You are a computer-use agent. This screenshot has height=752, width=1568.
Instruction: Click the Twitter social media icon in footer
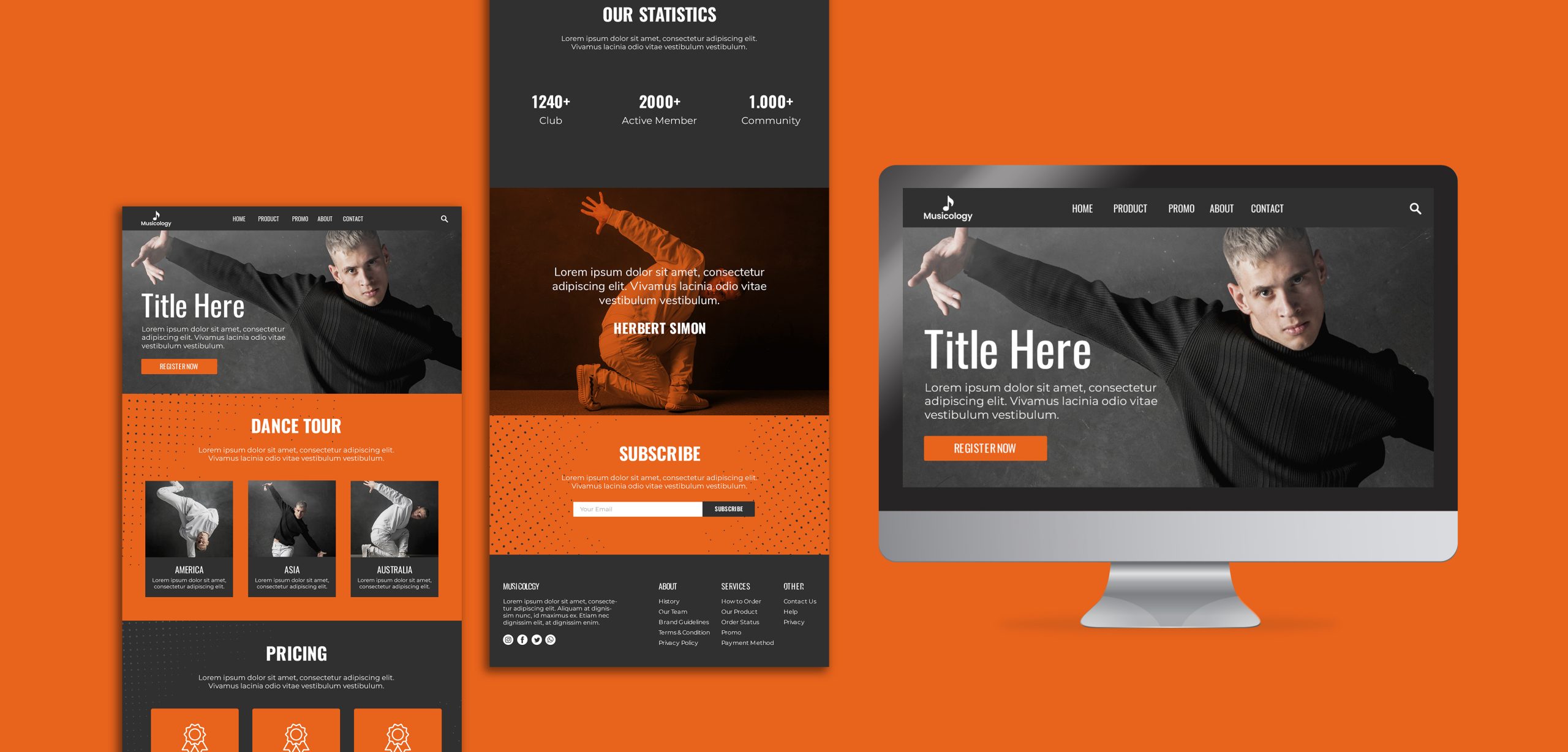pos(536,639)
